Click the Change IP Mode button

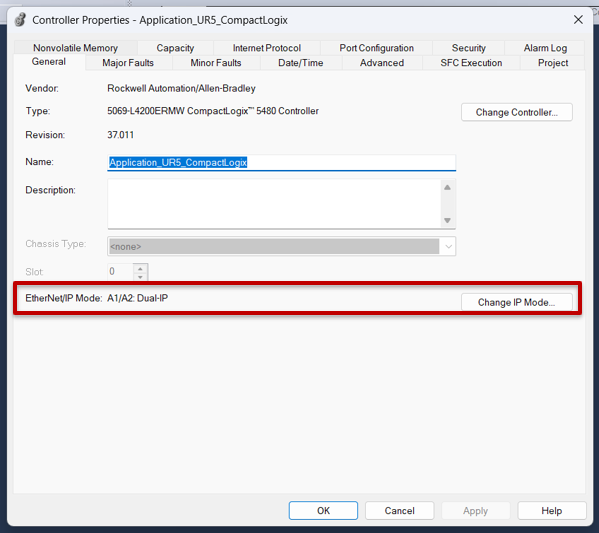point(516,302)
